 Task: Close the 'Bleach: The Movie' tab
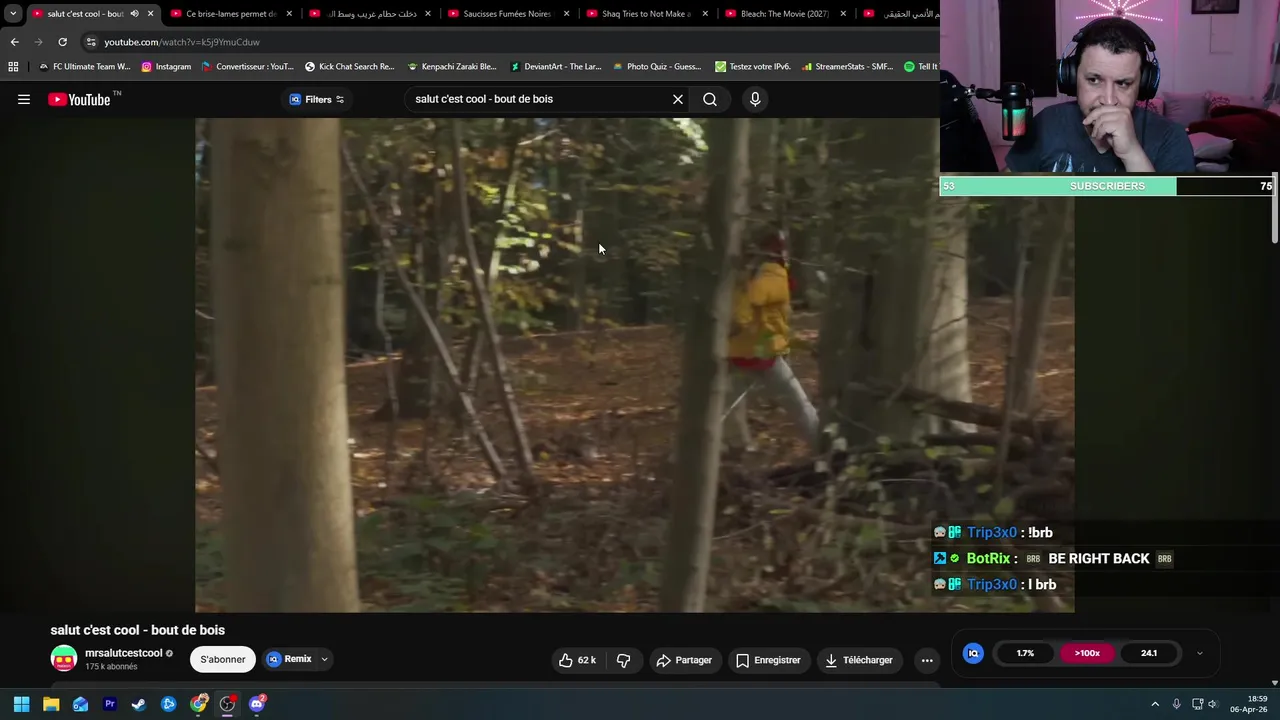coord(843,14)
